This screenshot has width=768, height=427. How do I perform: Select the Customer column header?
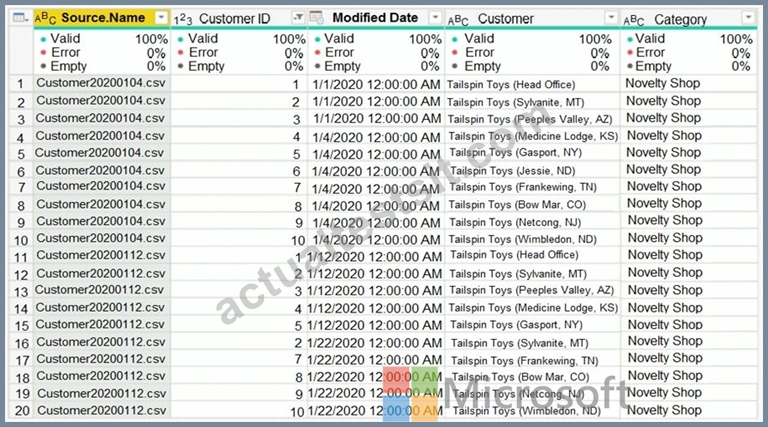coord(532,19)
